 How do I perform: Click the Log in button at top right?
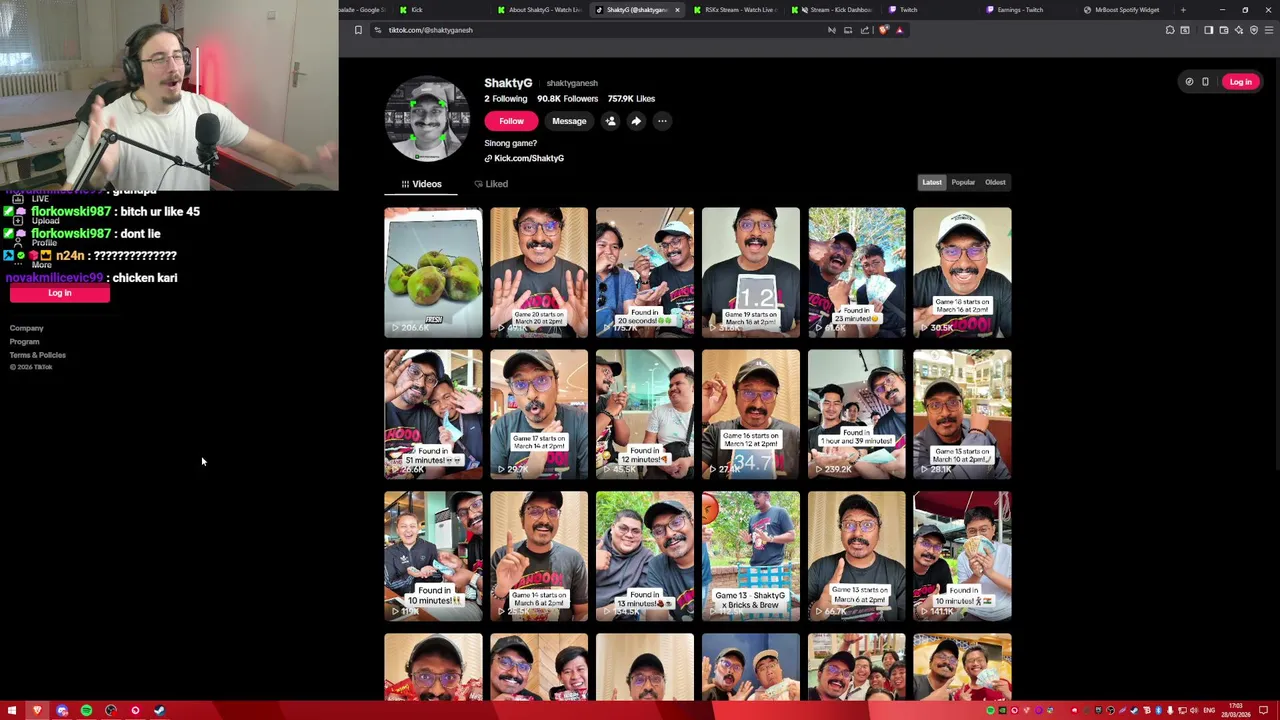[1240, 82]
